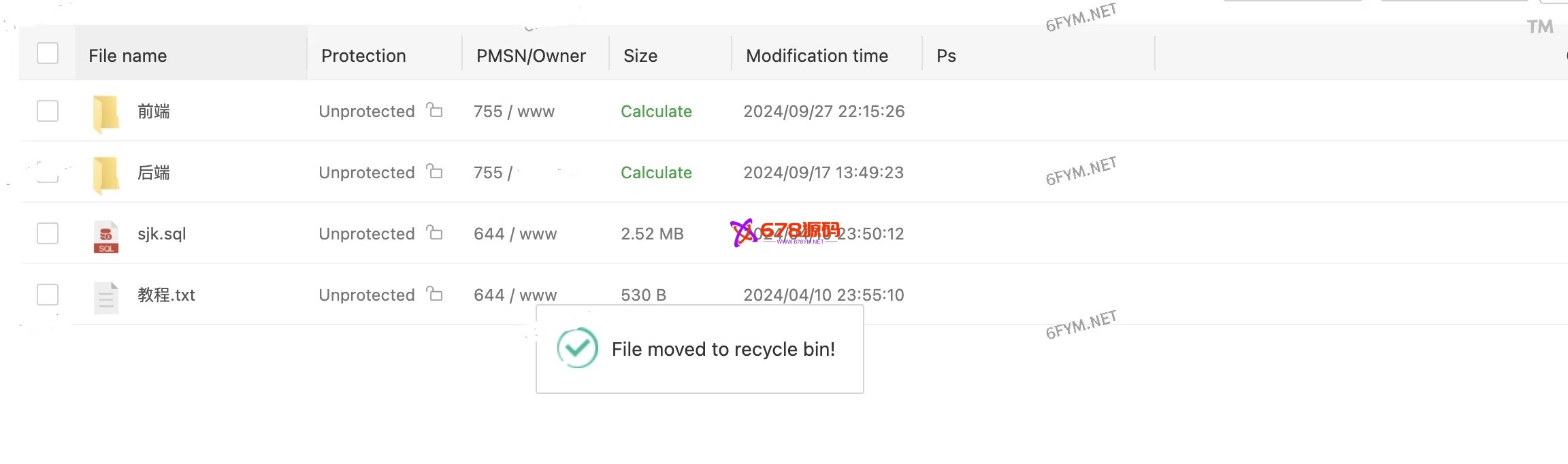The height and width of the screenshot is (464, 1568).
Task: Sort by File name column header
Action: [x=128, y=56]
